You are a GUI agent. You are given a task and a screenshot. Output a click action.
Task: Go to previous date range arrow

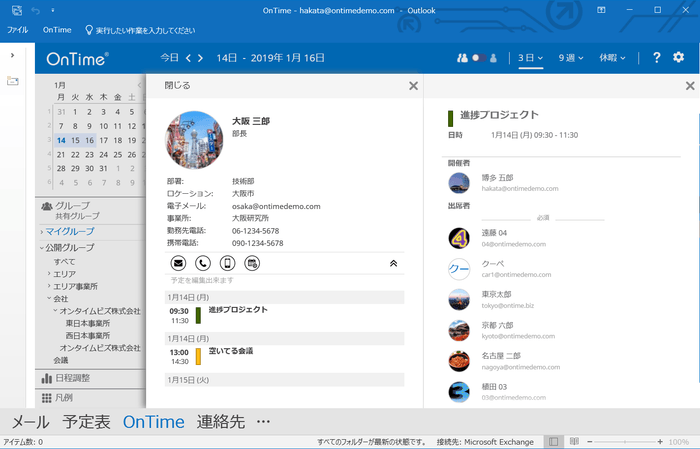(x=188, y=58)
